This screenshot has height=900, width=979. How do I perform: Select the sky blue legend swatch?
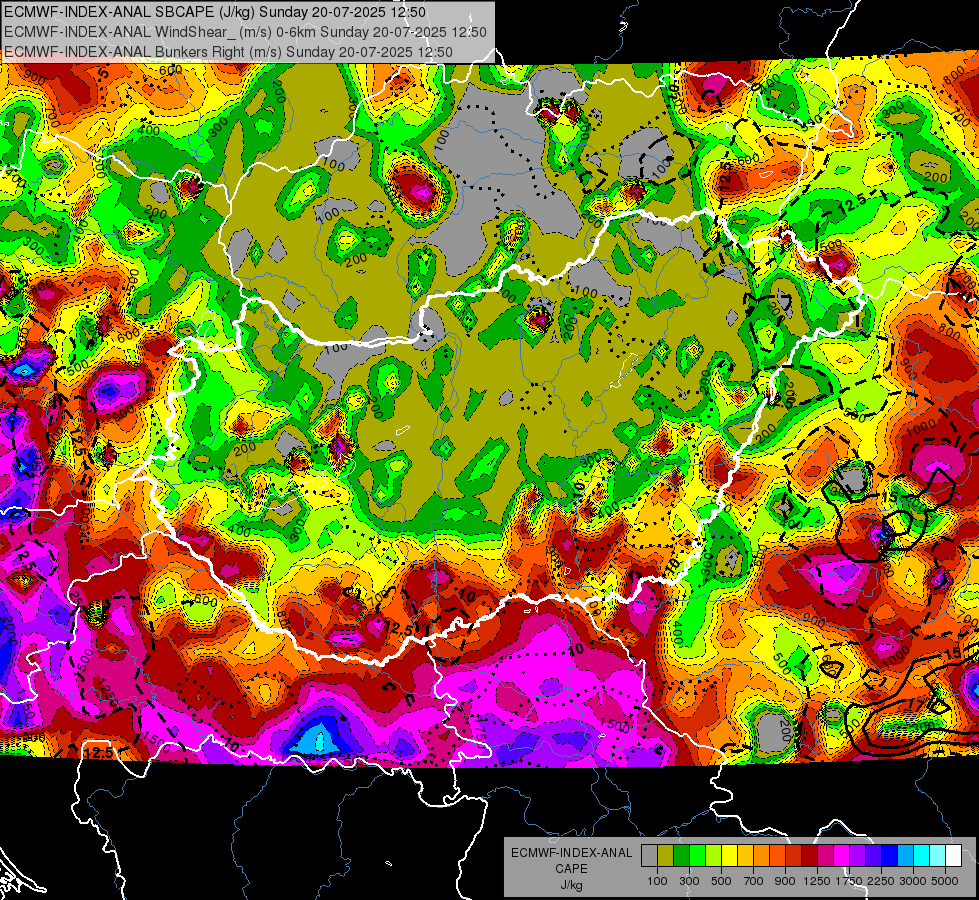(905, 855)
